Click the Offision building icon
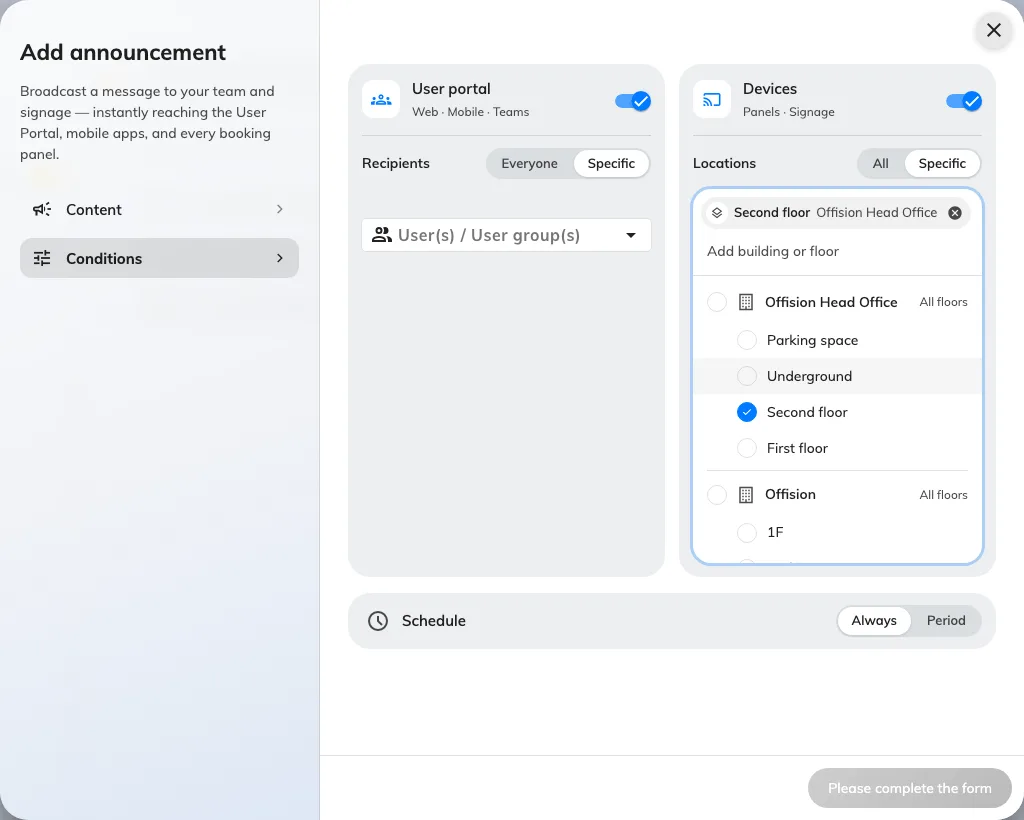1024x820 pixels. [x=746, y=495]
